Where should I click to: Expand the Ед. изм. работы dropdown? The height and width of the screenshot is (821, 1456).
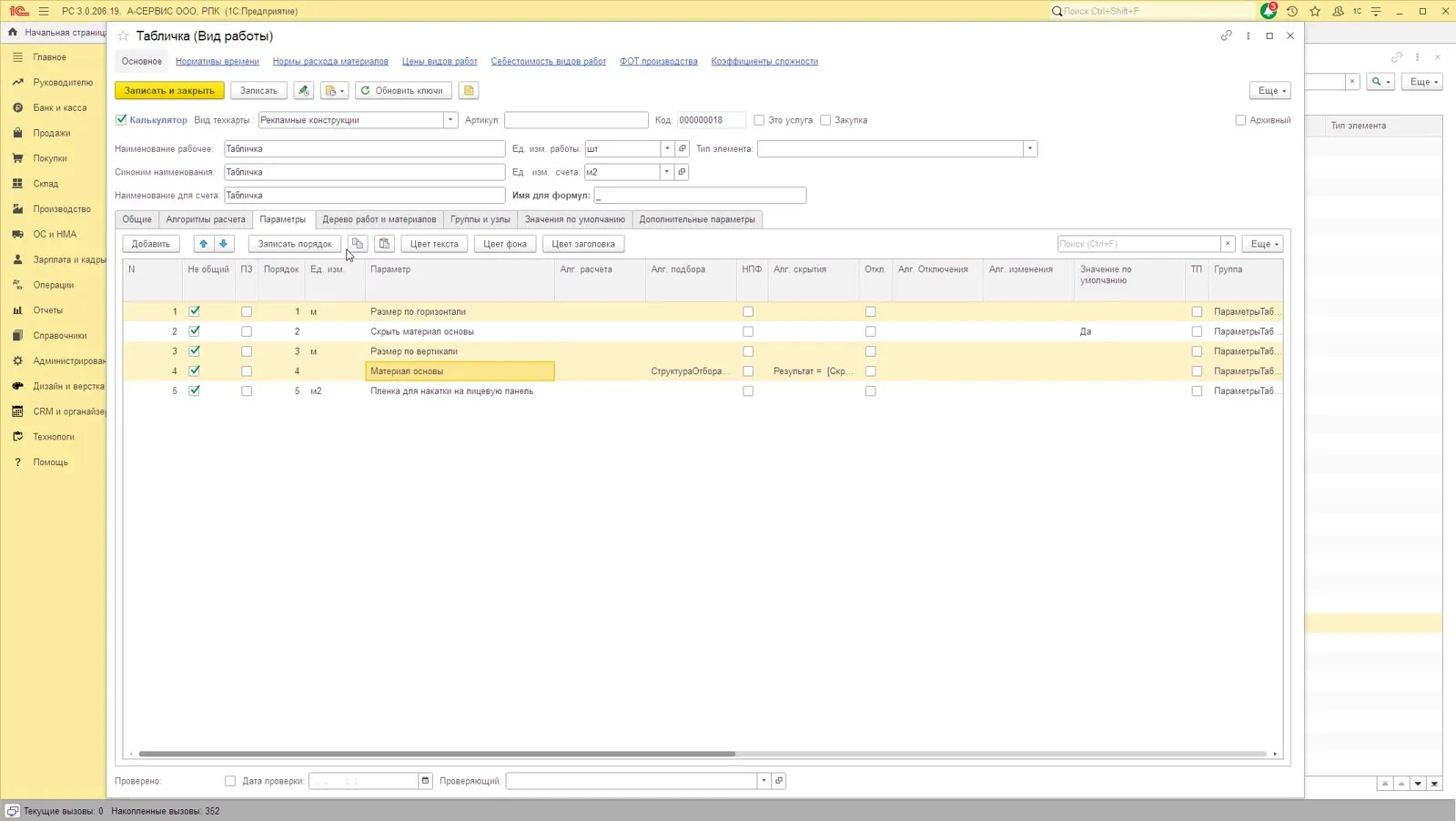(x=667, y=148)
